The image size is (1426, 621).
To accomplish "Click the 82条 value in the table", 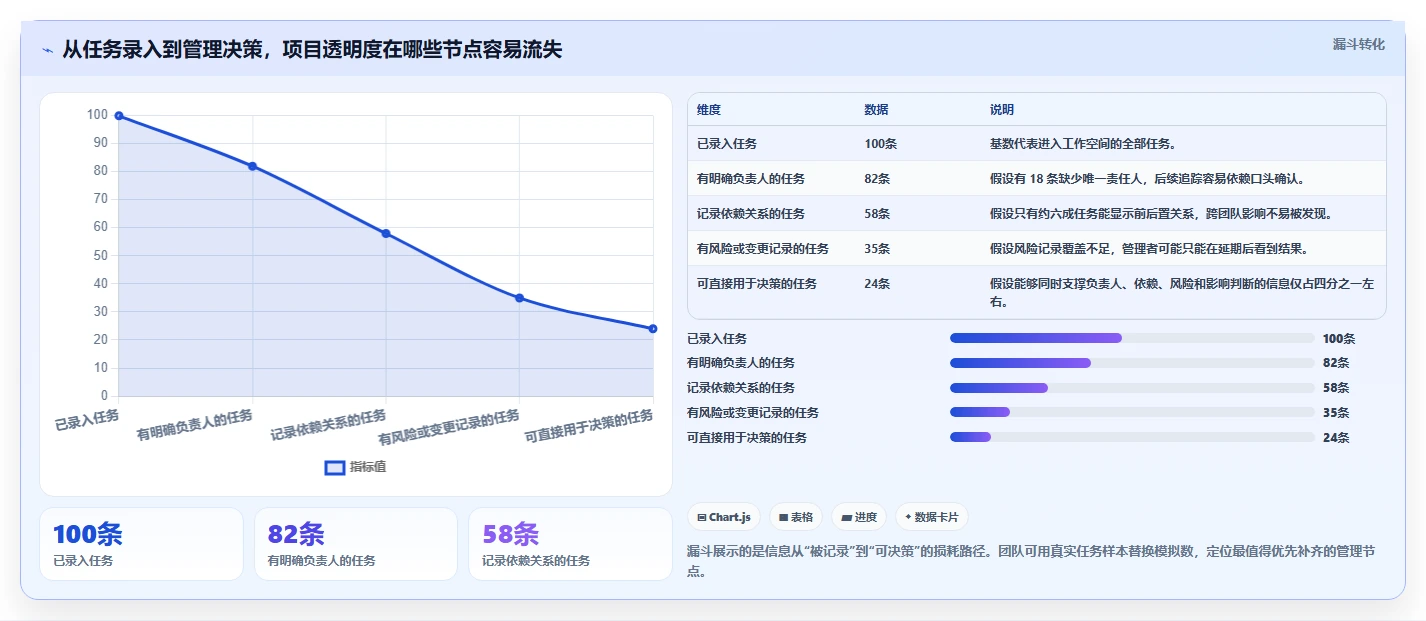I will 877,179.
